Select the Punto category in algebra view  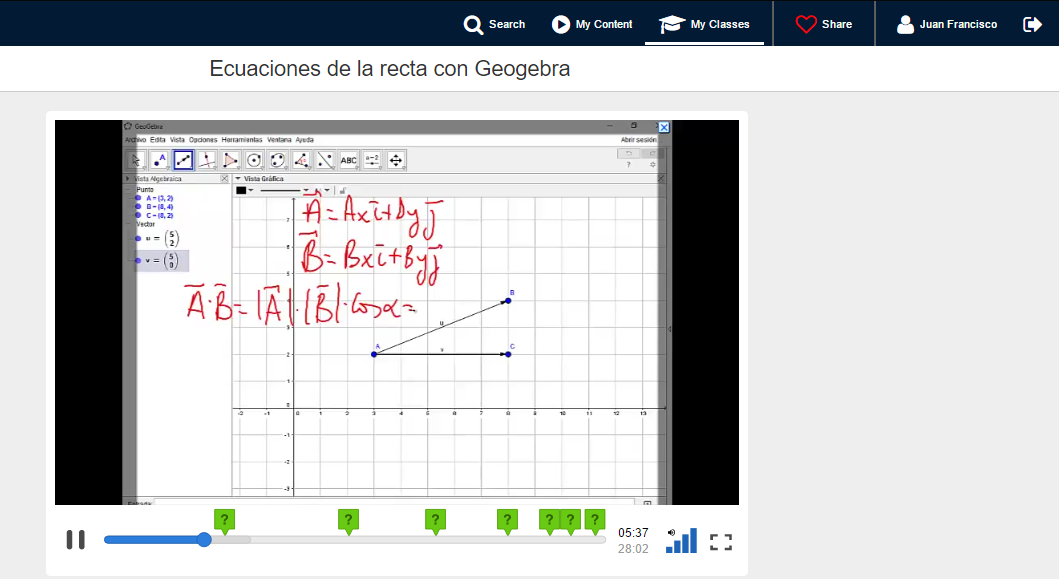point(145,190)
